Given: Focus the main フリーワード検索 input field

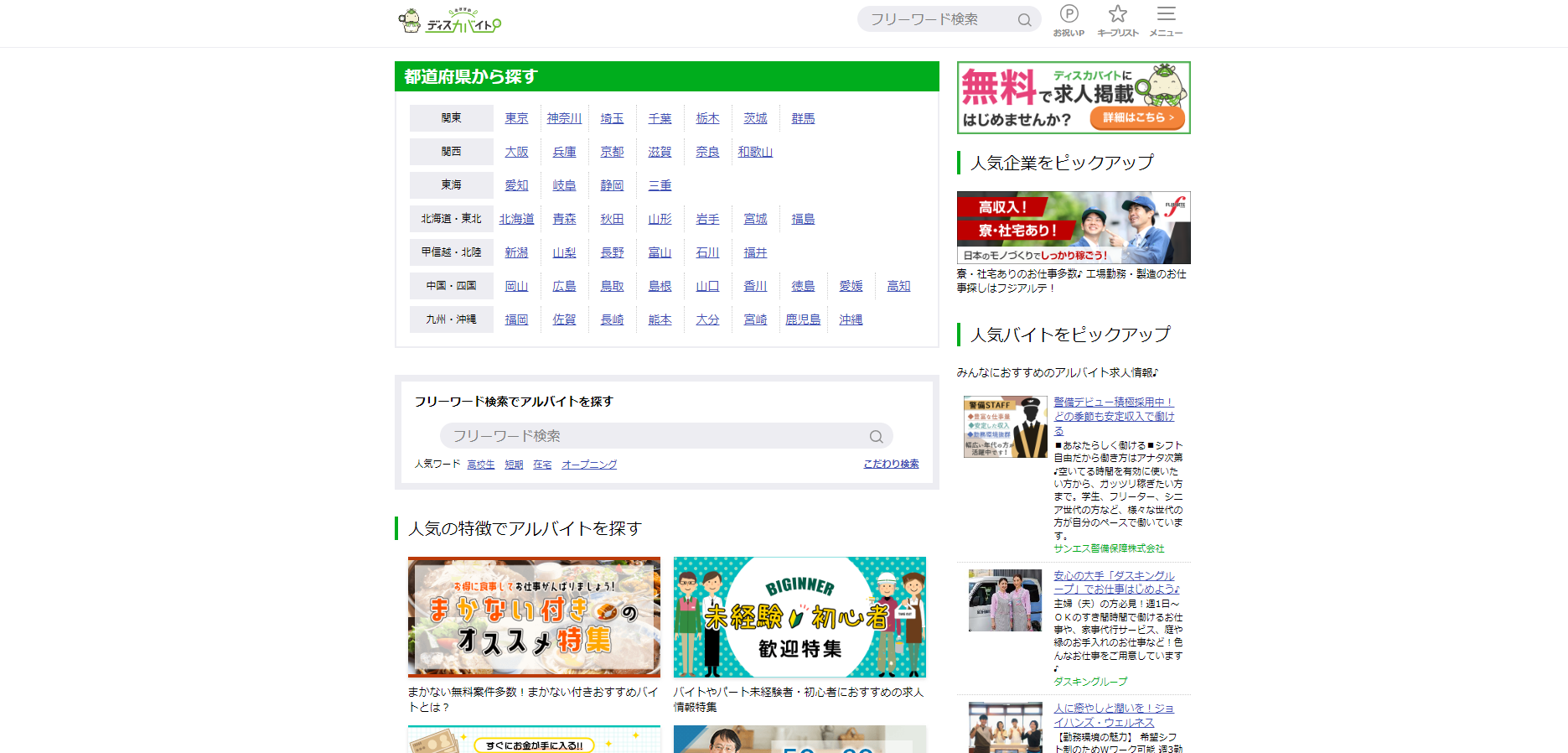Looking at the screenshot, I should pyautogui.click(x=666, y=436).
